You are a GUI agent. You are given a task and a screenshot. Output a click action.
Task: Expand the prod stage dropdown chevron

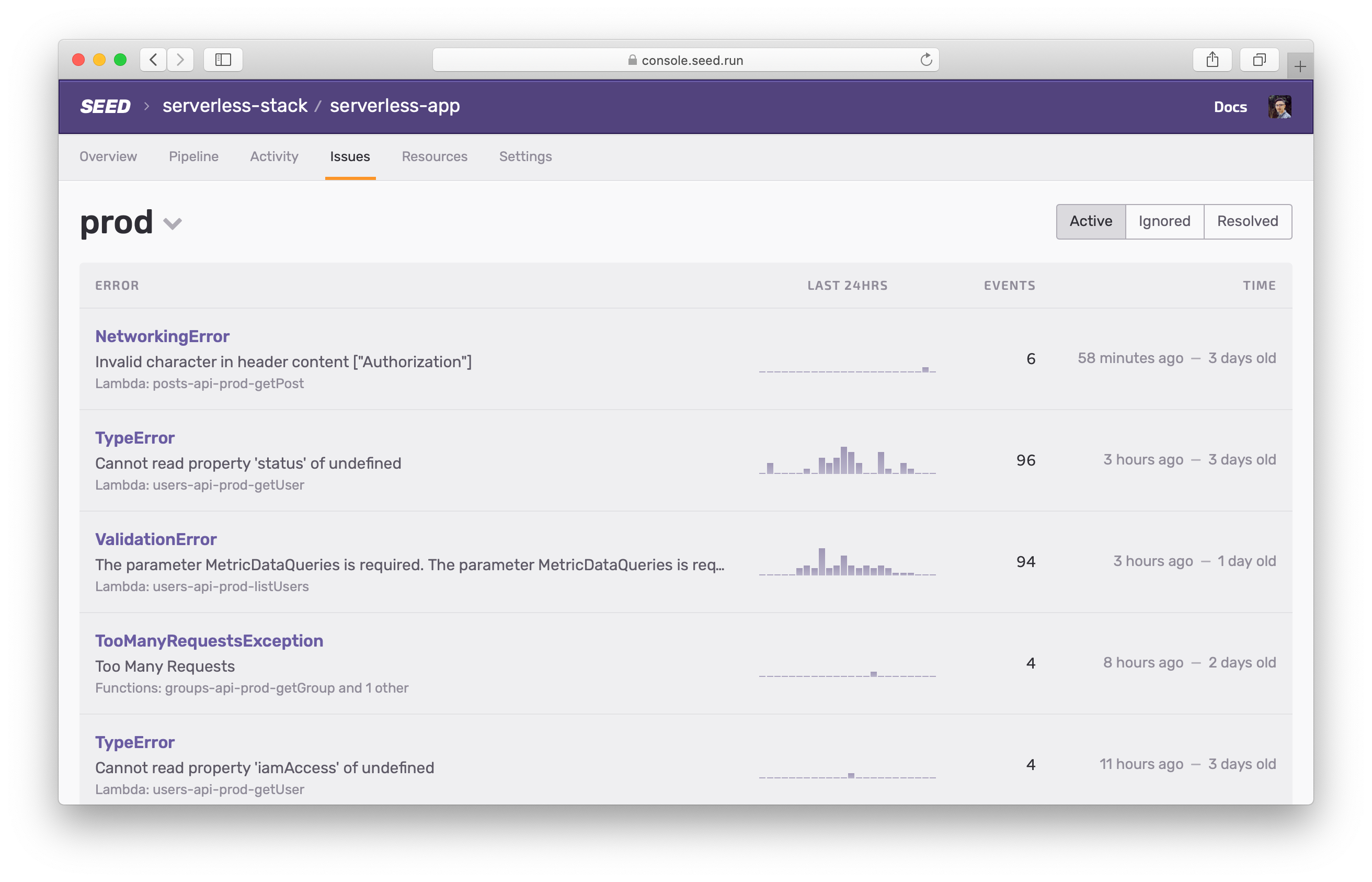(x=173, y=223)
